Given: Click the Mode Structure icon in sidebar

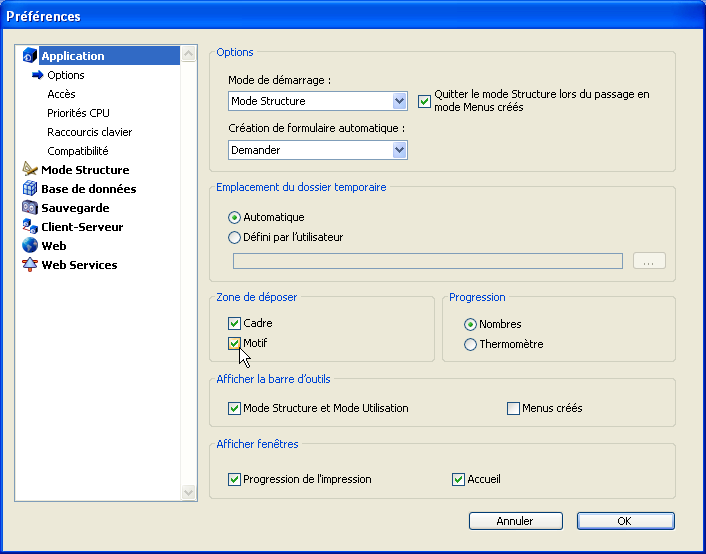Looking at the screenshot, I should pos(30,170).
